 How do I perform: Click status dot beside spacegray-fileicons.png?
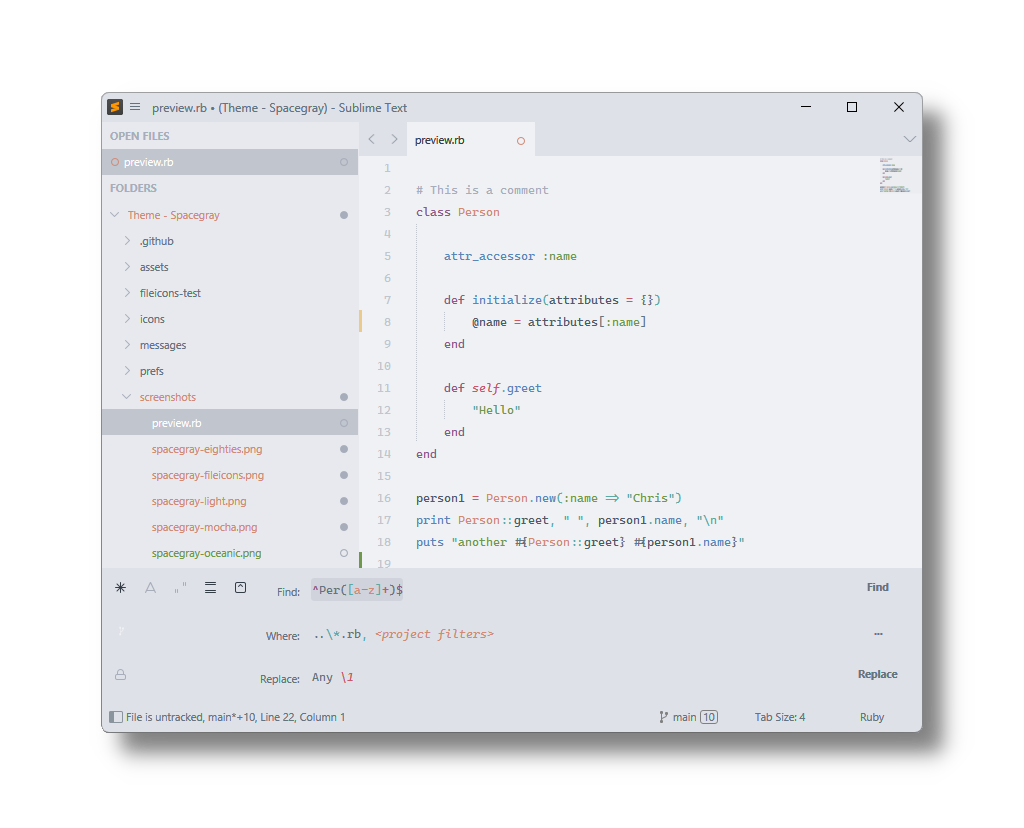pos(344,475)
